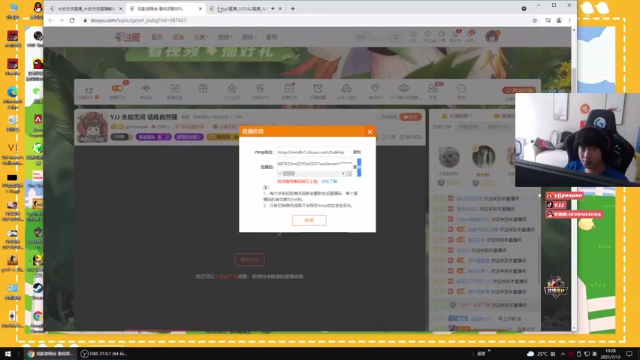This screenshot has width=640, height=360.
Task: Click the second fan avatar in ranking panel
Action: click(483, 156)
